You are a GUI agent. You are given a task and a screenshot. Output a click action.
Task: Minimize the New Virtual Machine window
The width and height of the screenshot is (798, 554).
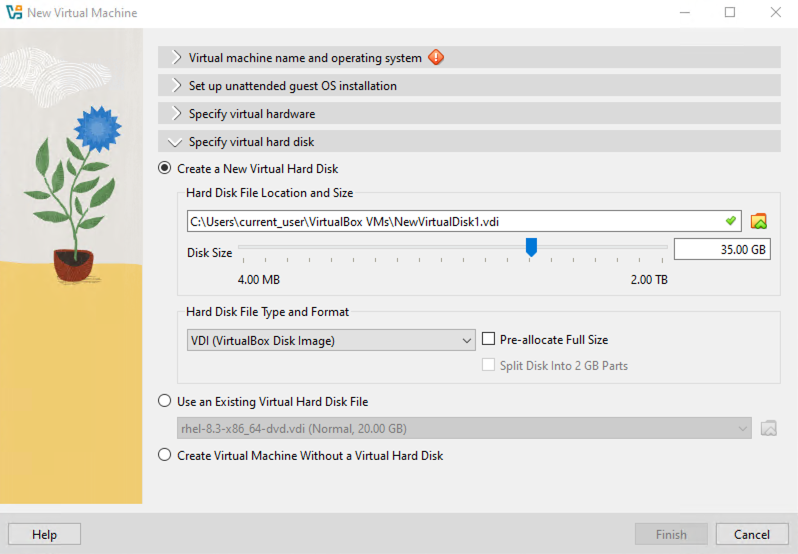(685, 12)
